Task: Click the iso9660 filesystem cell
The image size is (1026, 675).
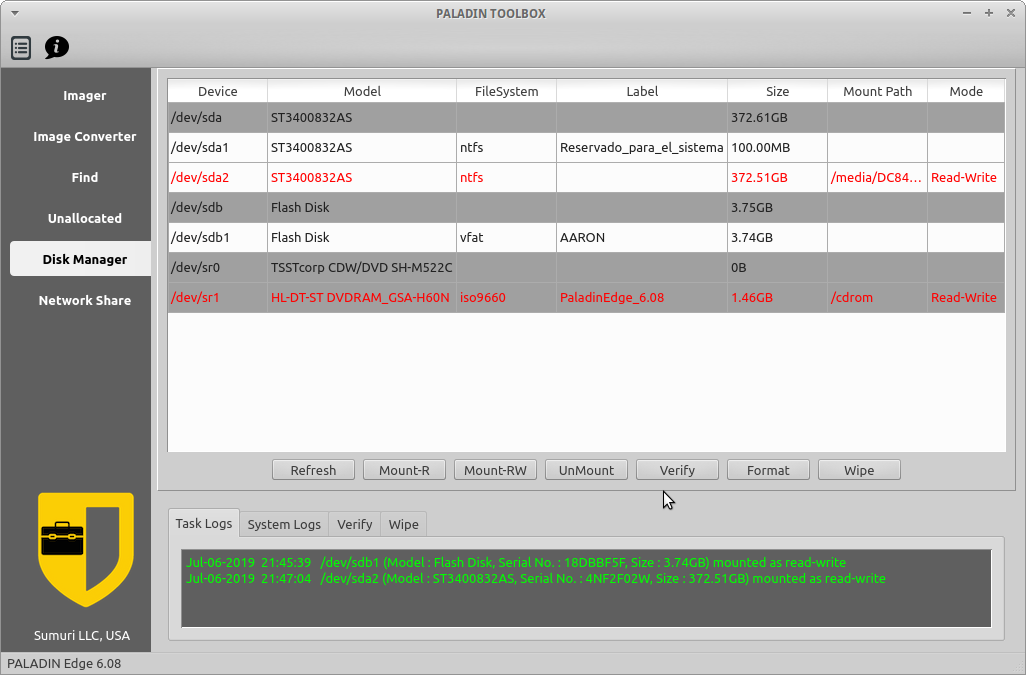Action: click(506, 298)
